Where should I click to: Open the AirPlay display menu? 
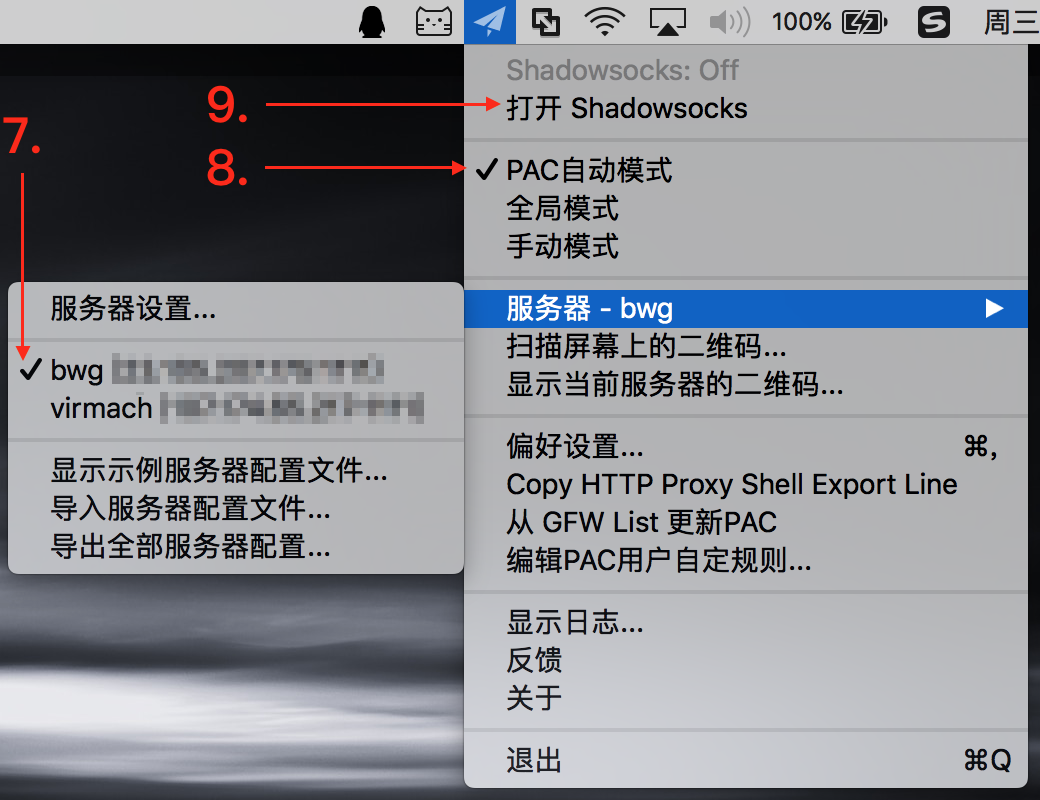coord(667,22)
